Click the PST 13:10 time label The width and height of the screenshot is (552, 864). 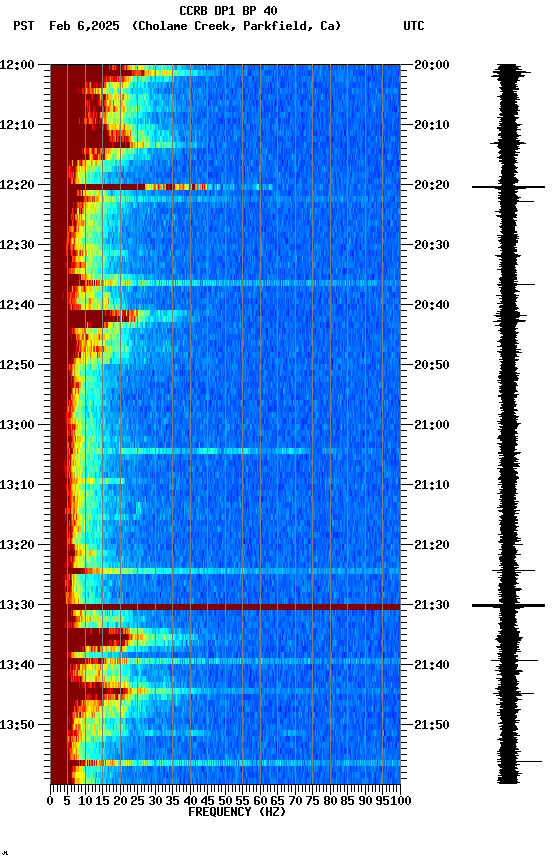pyautogui.click(x=17, y=485)
